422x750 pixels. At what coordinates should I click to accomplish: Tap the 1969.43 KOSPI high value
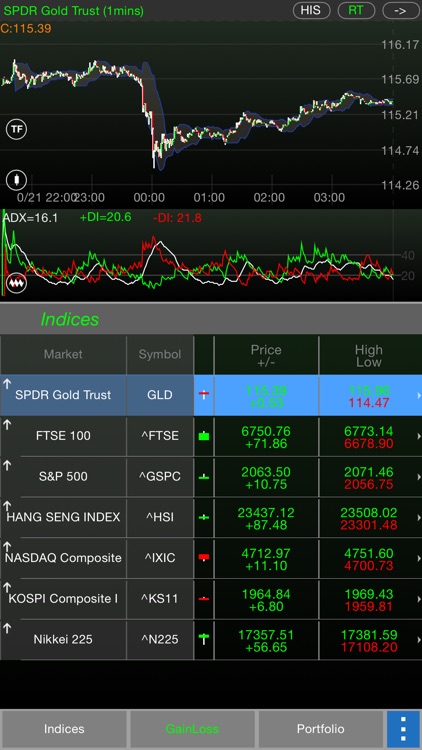point(368,594)
